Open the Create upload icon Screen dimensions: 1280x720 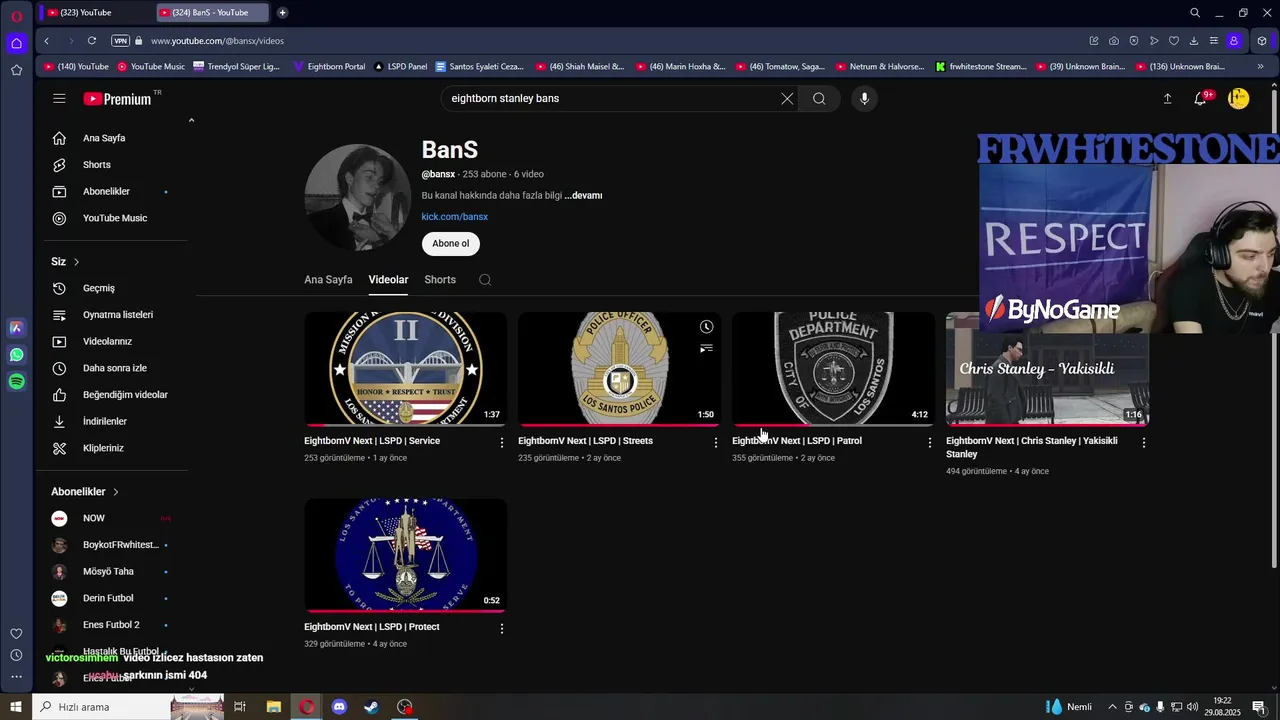(1167, 98)
